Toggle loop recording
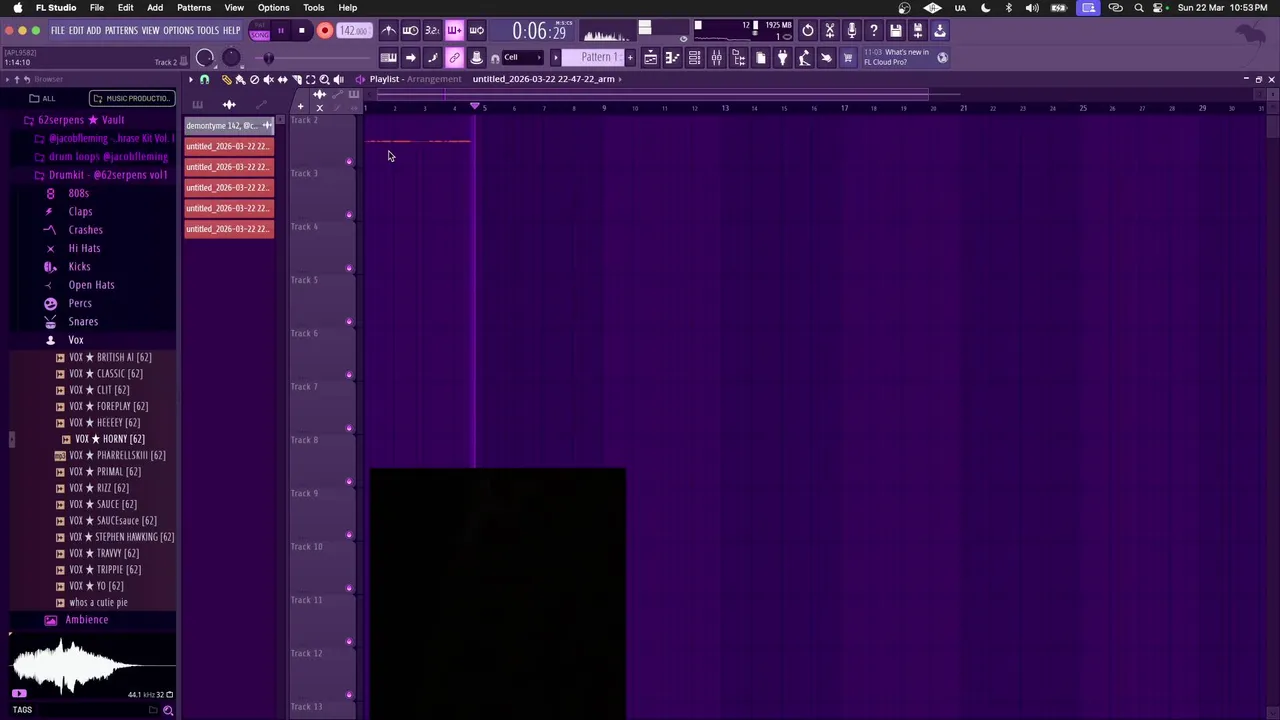The height and width of the screenshot is (720, 1280). 476,31
